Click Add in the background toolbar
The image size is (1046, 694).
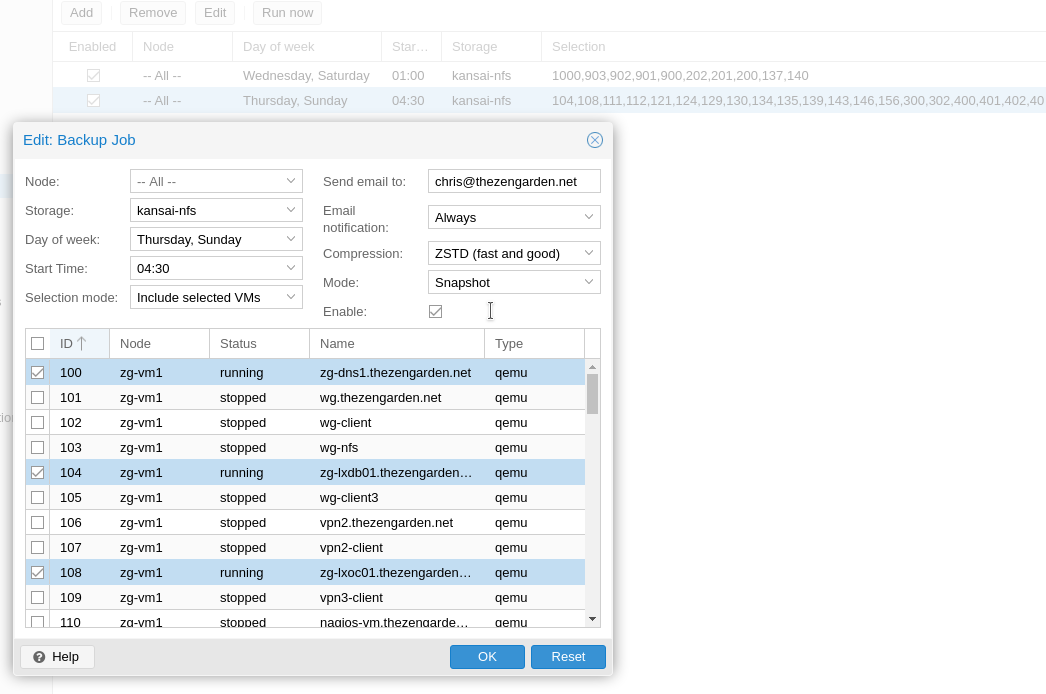pos(81,13)
